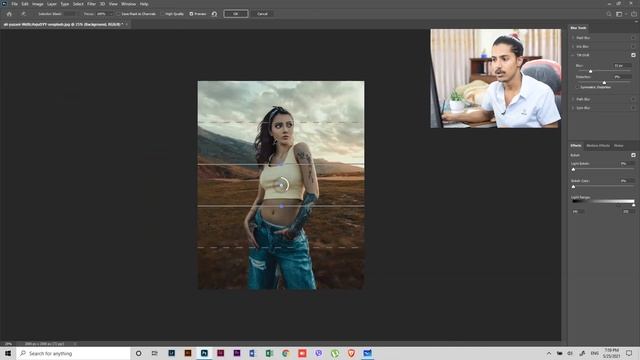Image resolution: width=640 pixels, height=360 pixels.
Task: Open uTorrent from the taskbar
Action: coord(335,353)
